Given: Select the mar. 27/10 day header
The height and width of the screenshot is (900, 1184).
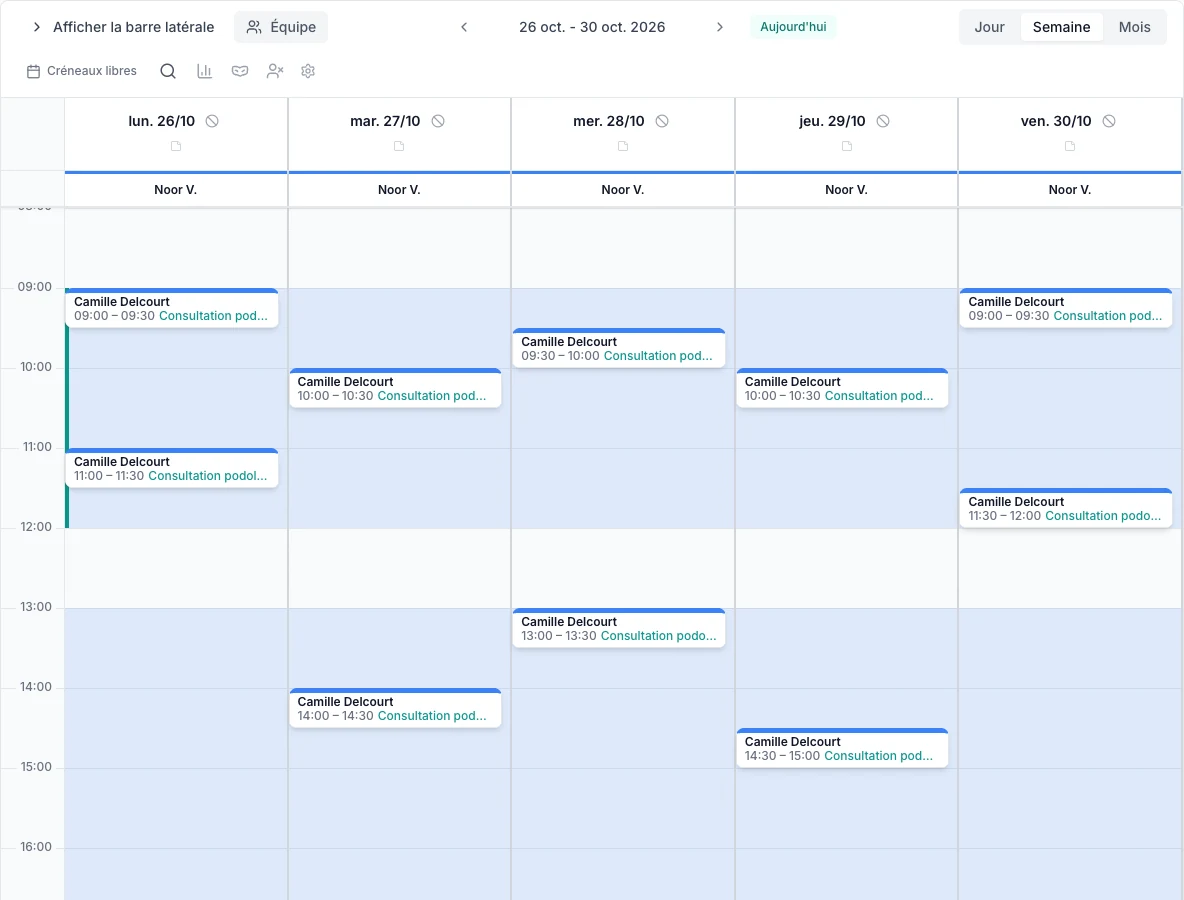Looking at the screenshot, I should point(385,121).
